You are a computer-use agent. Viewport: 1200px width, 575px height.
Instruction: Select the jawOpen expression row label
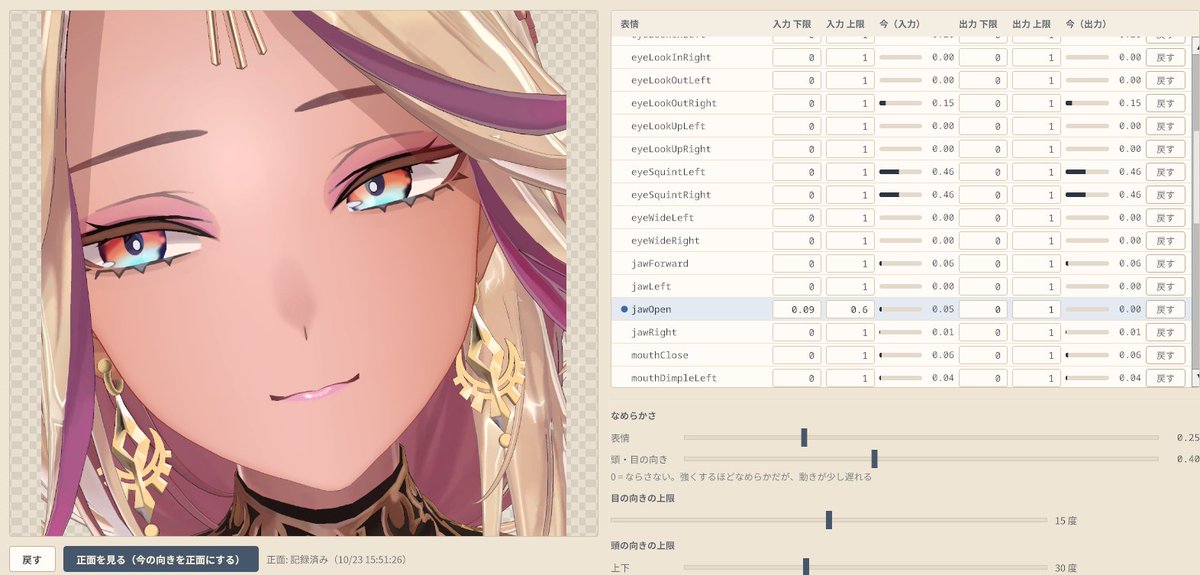(651, 310)
